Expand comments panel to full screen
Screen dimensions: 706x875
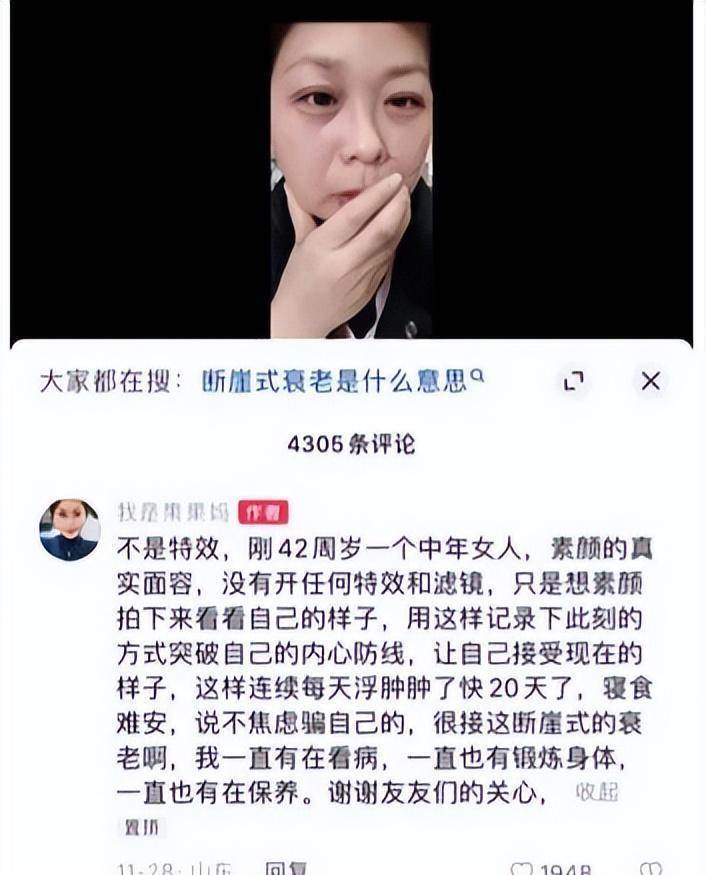click(573, 382)
